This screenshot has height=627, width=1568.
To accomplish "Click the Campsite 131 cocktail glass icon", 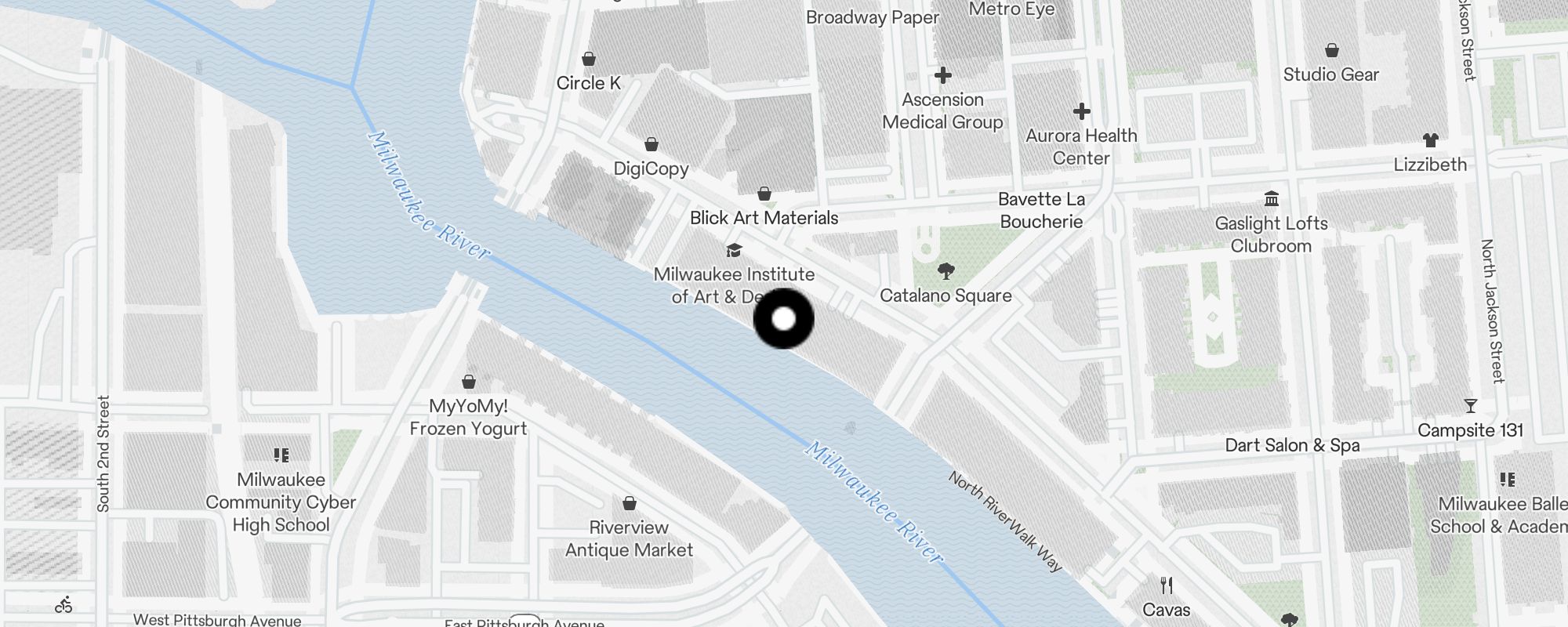I will coord(1471,406).
